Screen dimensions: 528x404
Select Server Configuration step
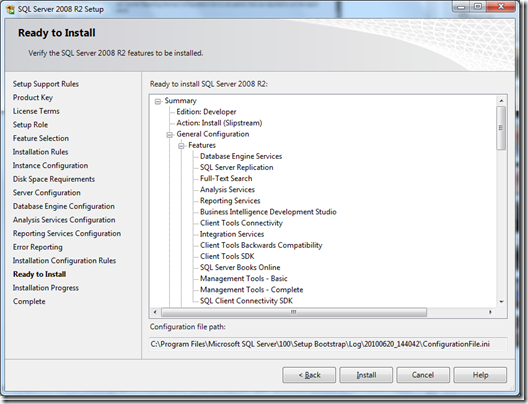pyautogui.click(x=47, y=193)
